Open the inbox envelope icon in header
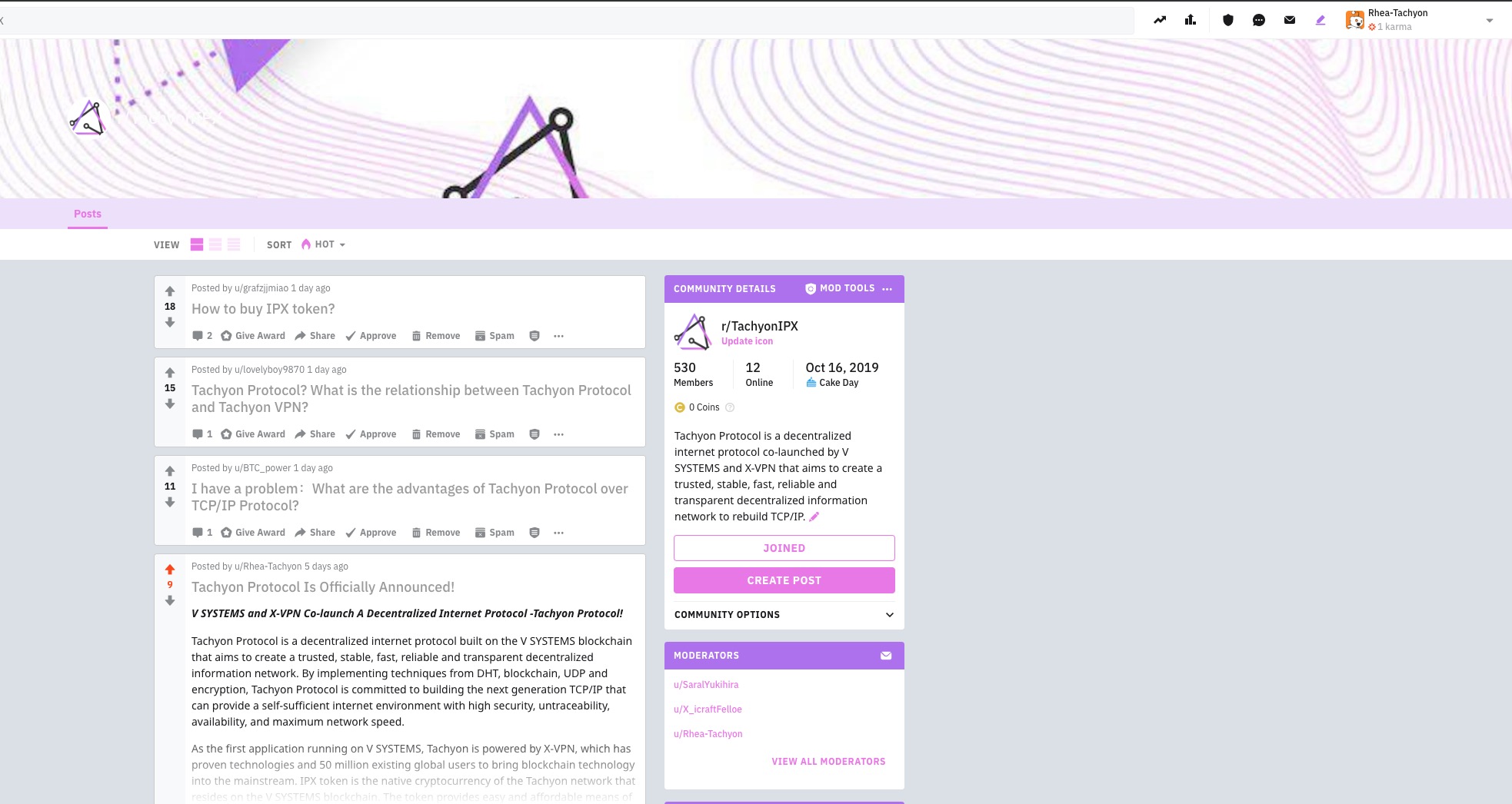Viewport: 1512px width, 804px height. (1290, 20)
